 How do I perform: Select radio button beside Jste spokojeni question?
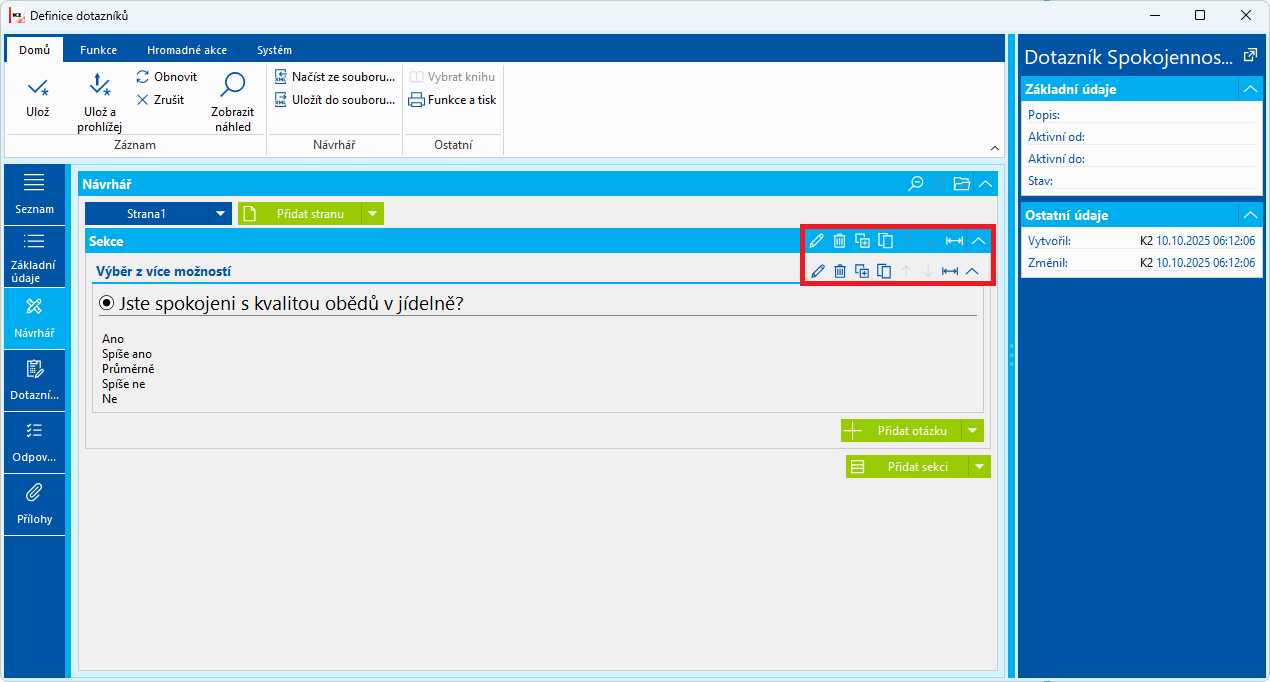click(x=107, y=303)
